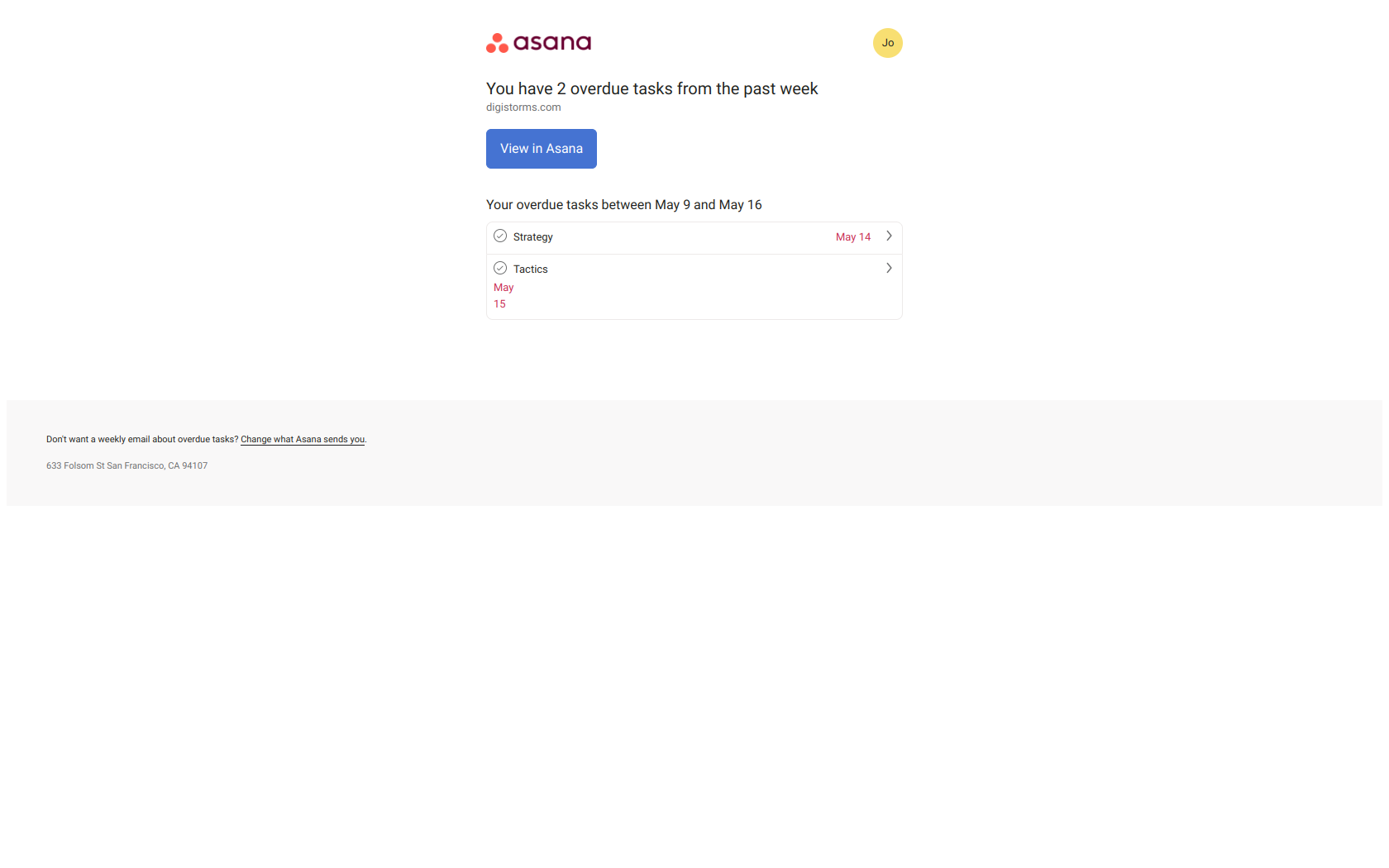This screenshot has width=1389, height=868.
Task: Open the Strategy task name
Action: (533, 237)
